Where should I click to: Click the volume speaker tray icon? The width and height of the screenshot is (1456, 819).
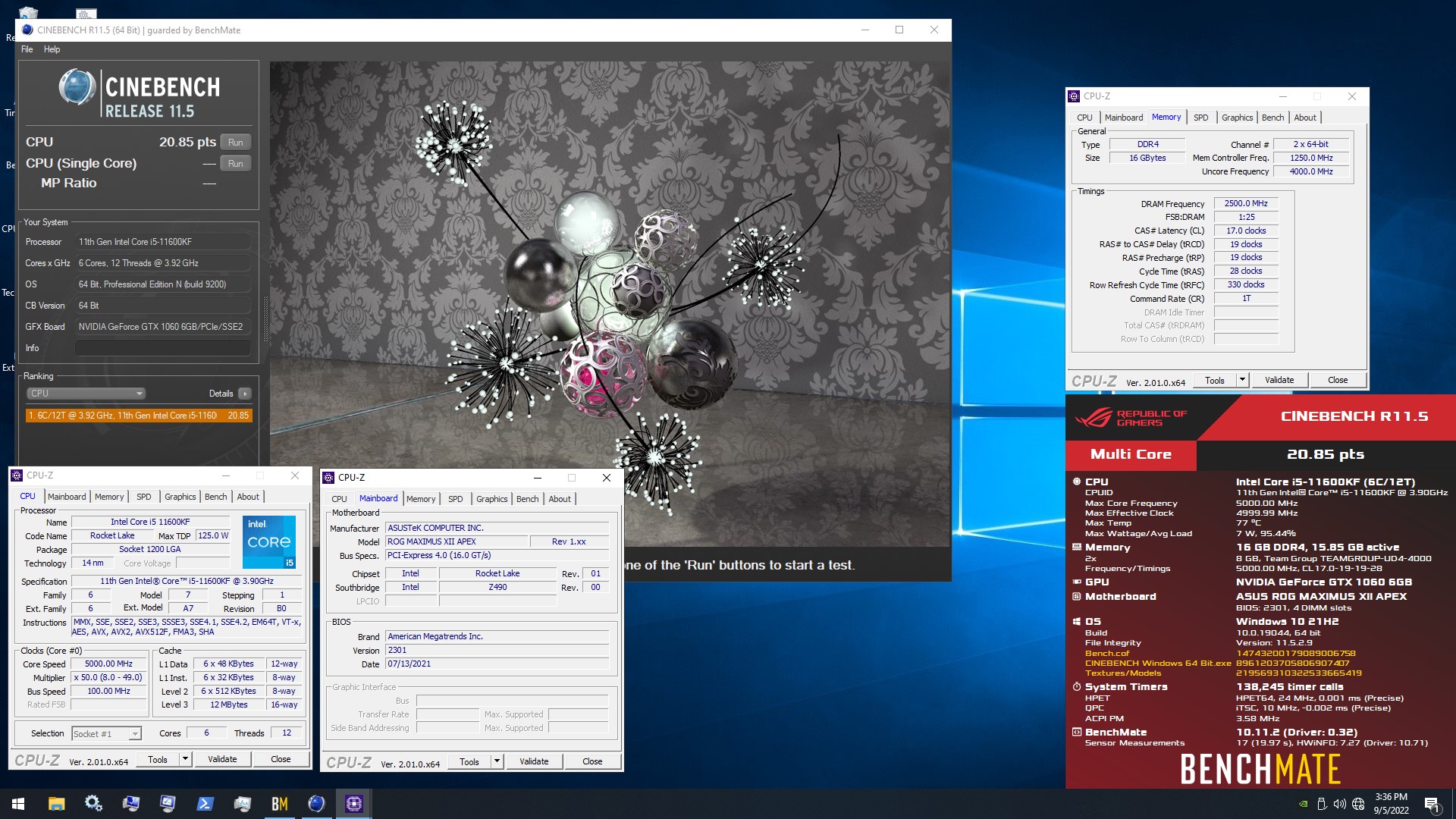1339,804
